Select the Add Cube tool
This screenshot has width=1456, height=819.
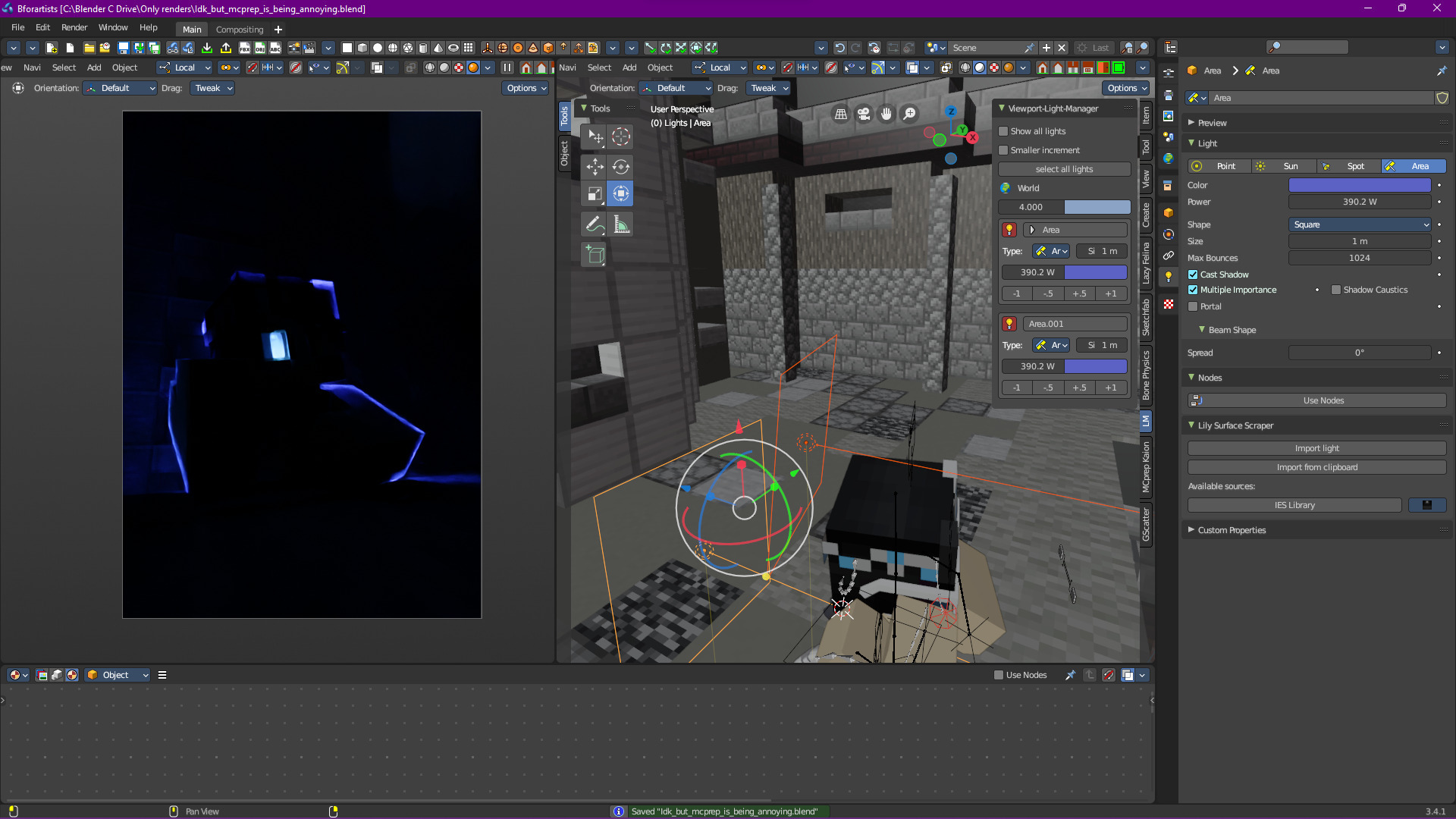click(x=595, y=255)
